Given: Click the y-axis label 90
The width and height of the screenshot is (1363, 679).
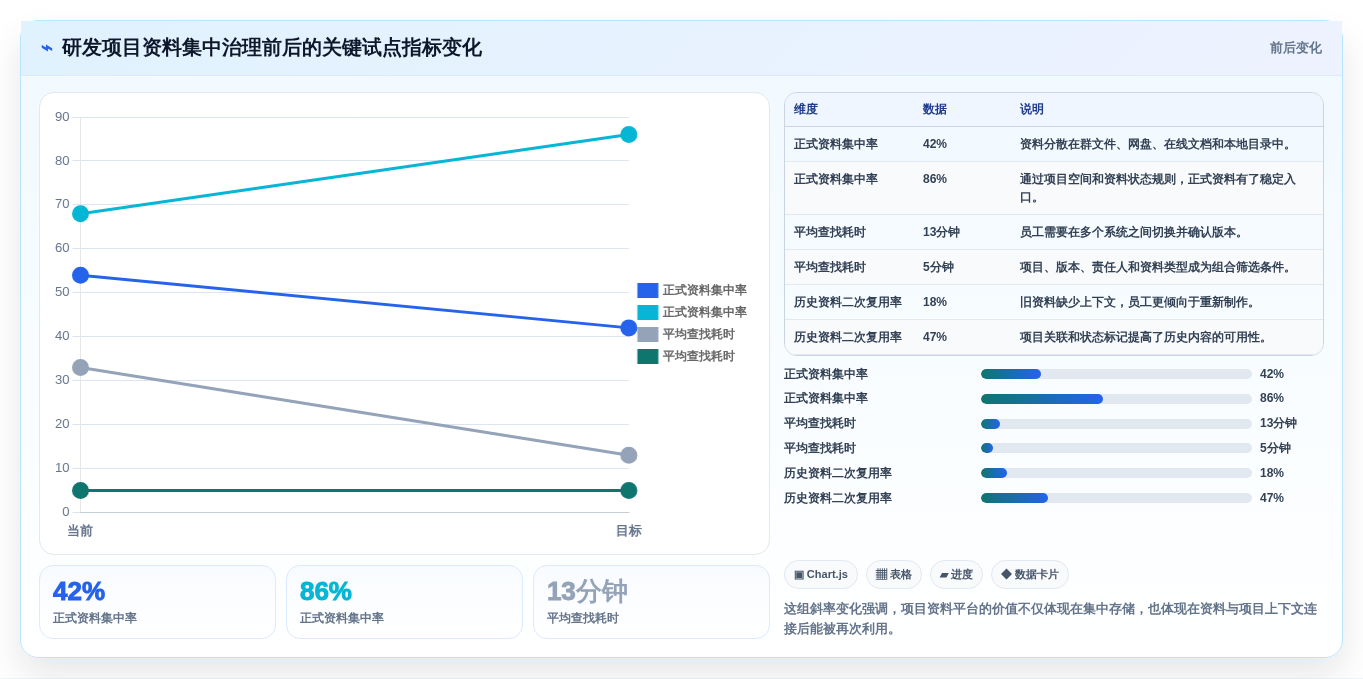Looking at the screenshot, I should pos(62,117).
